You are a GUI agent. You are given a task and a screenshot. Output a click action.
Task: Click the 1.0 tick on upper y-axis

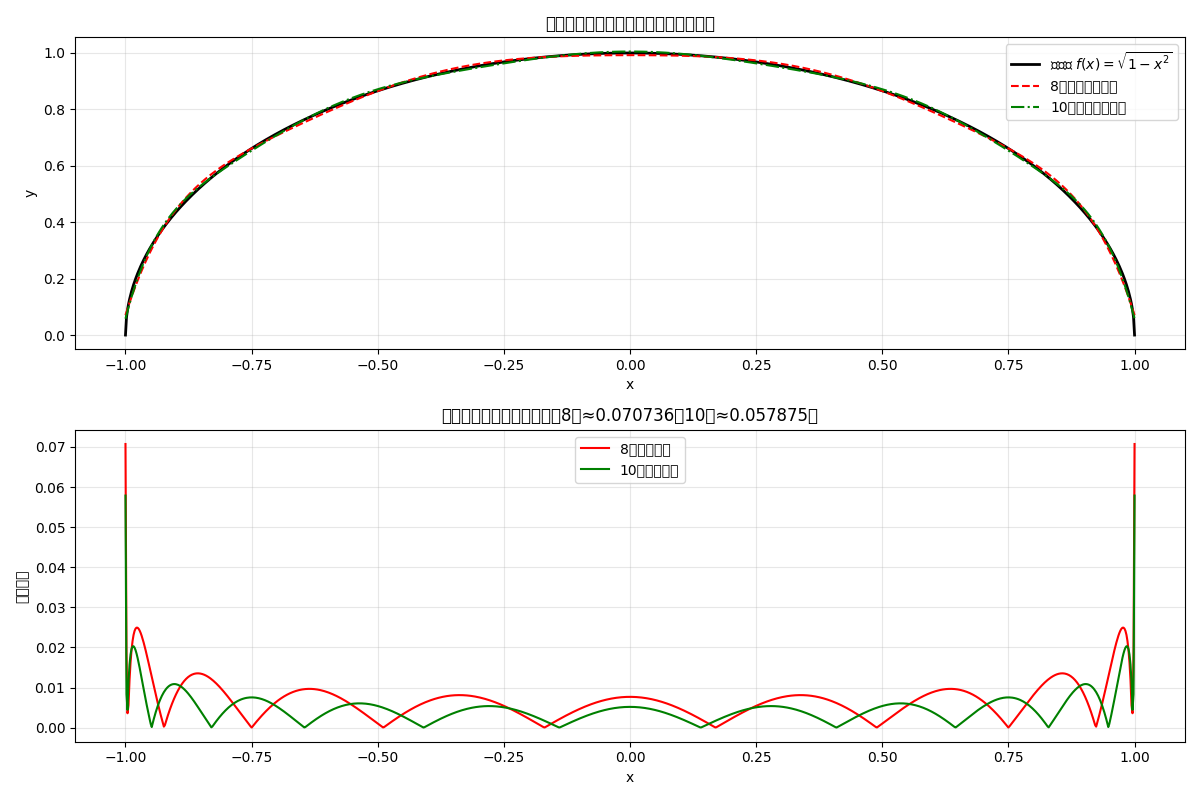[54, 52]
